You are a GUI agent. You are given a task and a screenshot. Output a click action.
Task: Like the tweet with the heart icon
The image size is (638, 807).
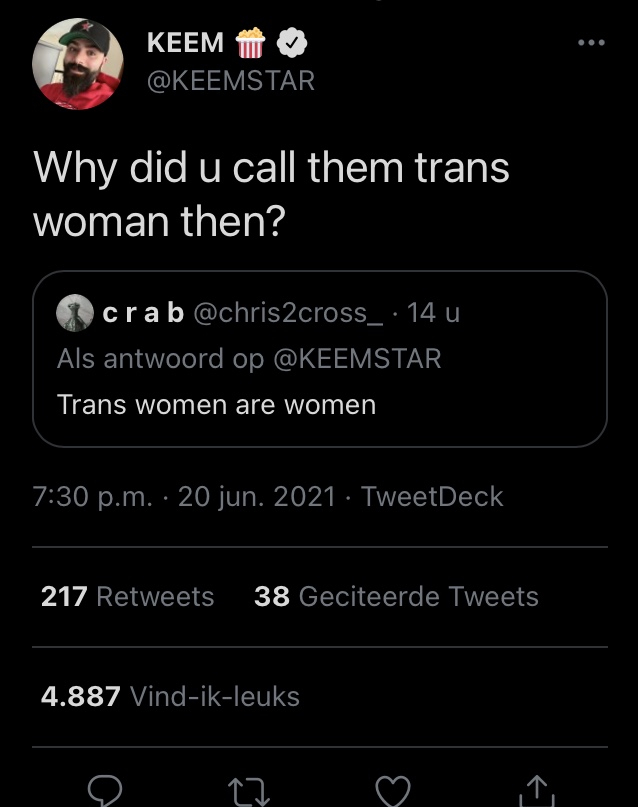393,791
